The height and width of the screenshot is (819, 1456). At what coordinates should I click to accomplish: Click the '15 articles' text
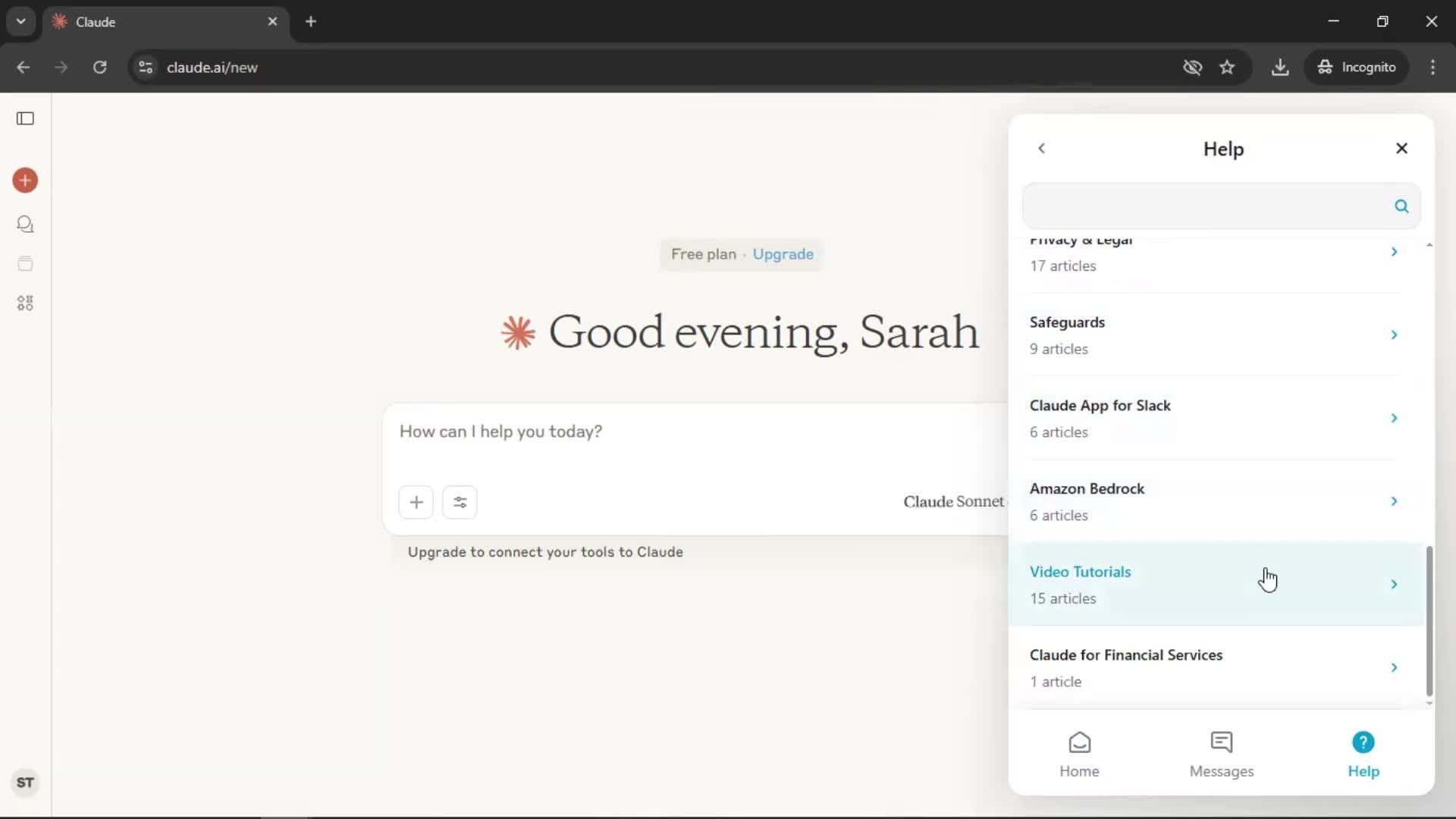[1062, 598]
